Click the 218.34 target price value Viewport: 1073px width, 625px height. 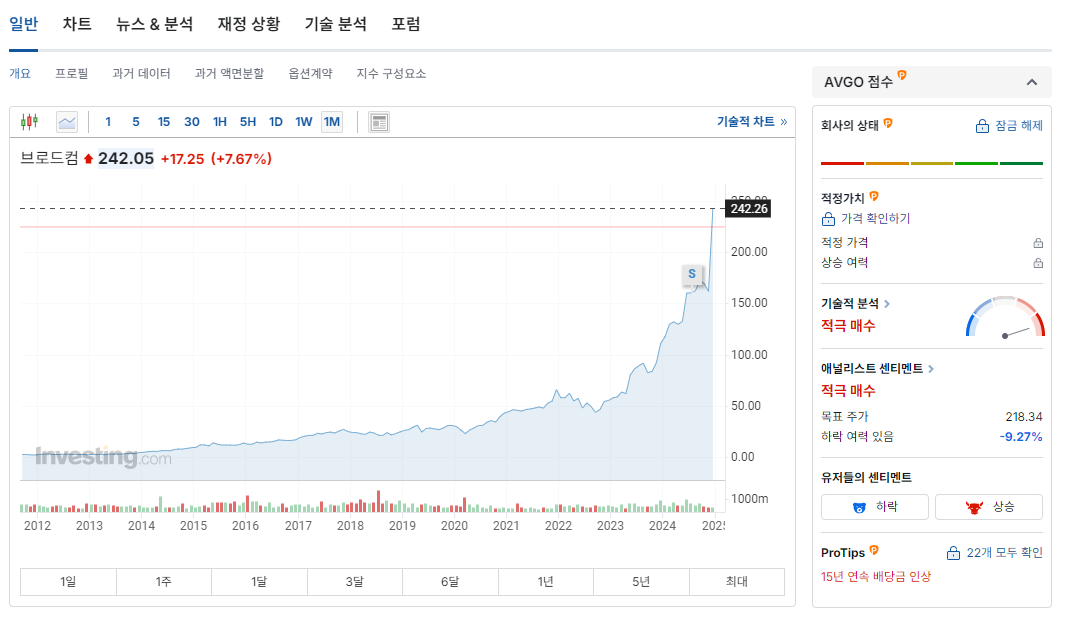tap(1024, 417)
